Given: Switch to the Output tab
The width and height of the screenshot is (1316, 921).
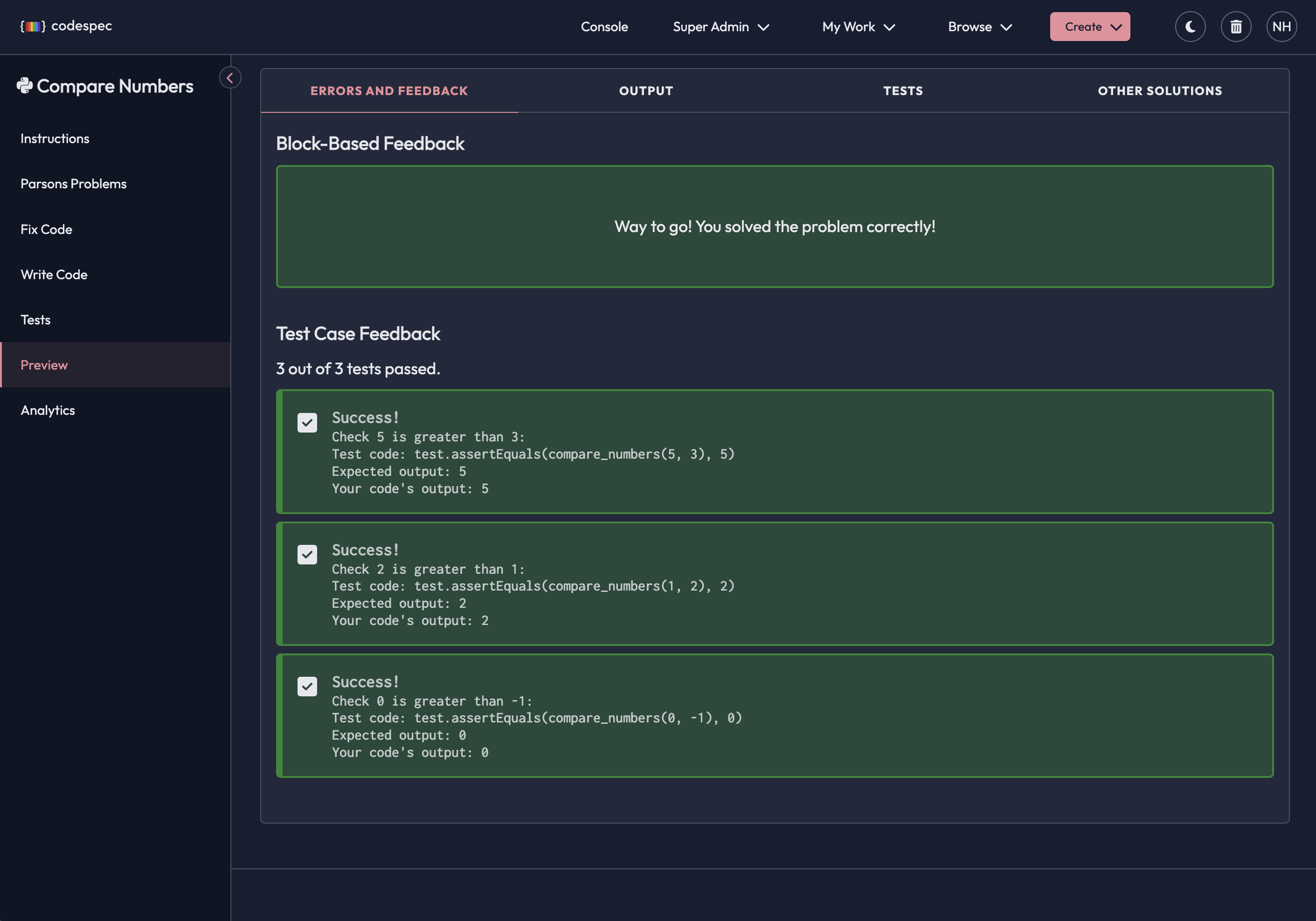Looking at the screenshot, I should point(646,90).
